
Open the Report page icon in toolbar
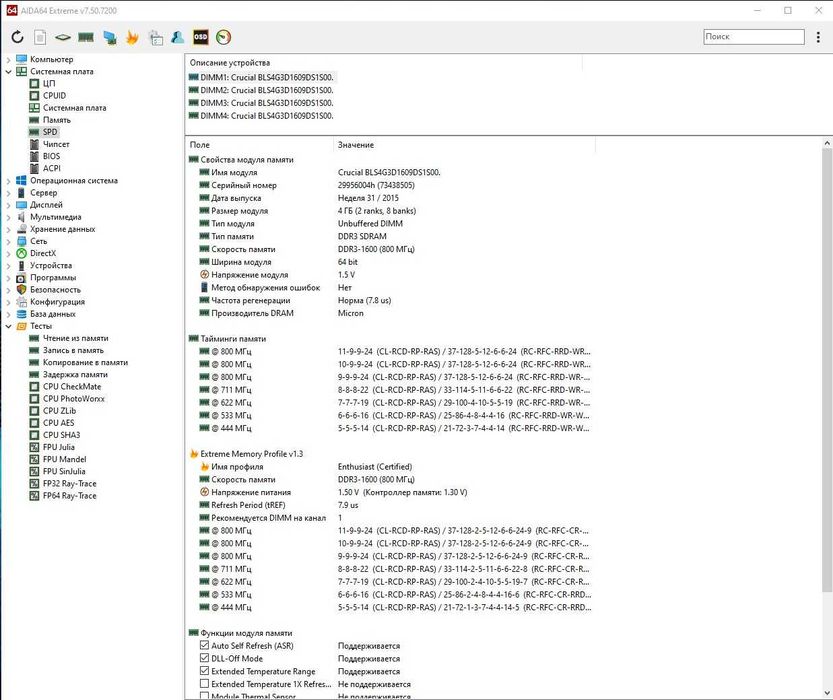[40, 37]
